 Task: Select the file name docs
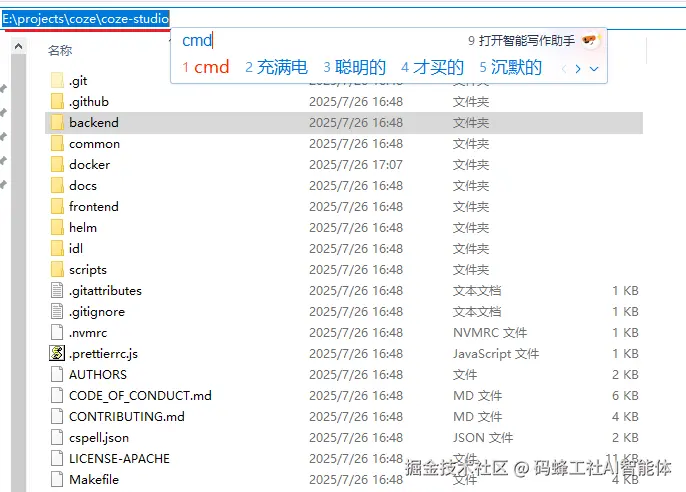point(83,186)
